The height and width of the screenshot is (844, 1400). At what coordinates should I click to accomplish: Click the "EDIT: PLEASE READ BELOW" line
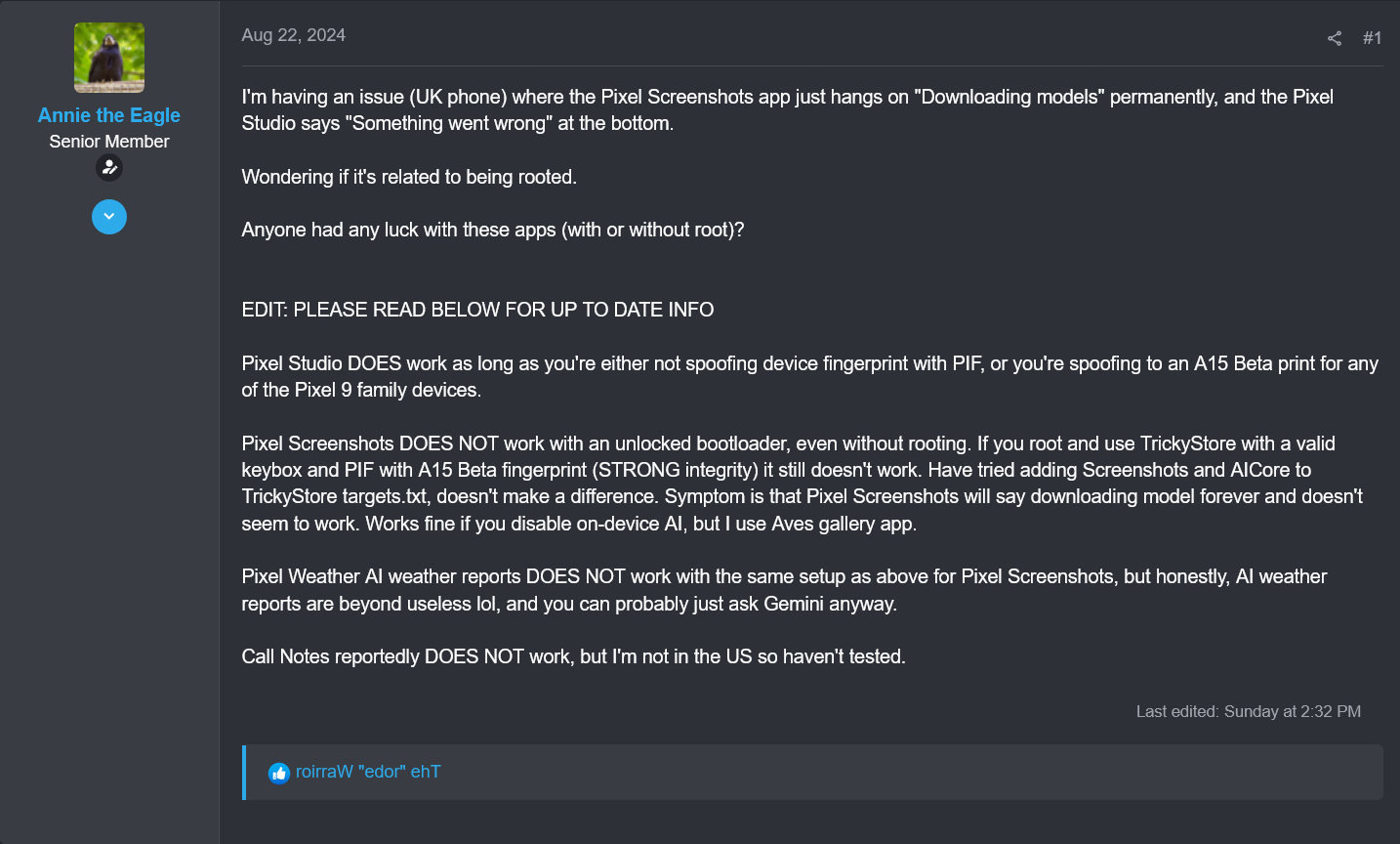[477, 310]
